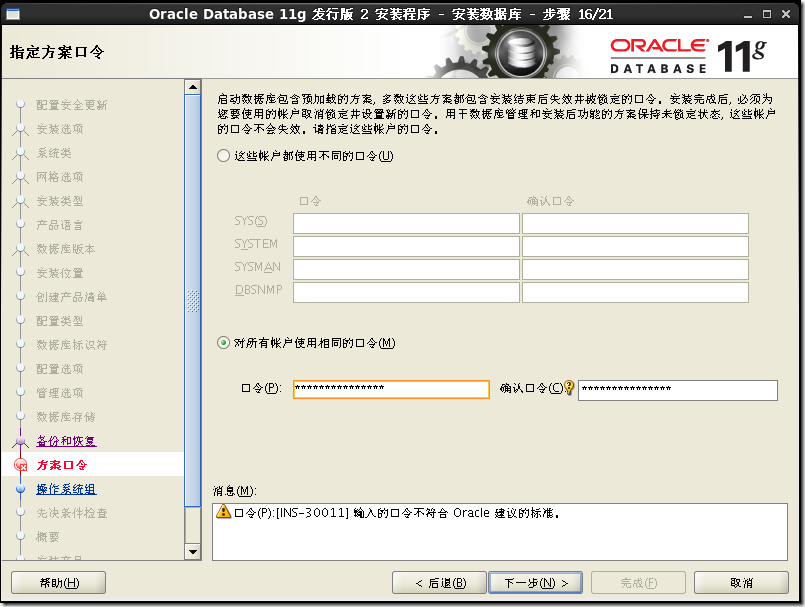
Task: Click the sidebar scroll down arrow
Action: pos(193,552)
